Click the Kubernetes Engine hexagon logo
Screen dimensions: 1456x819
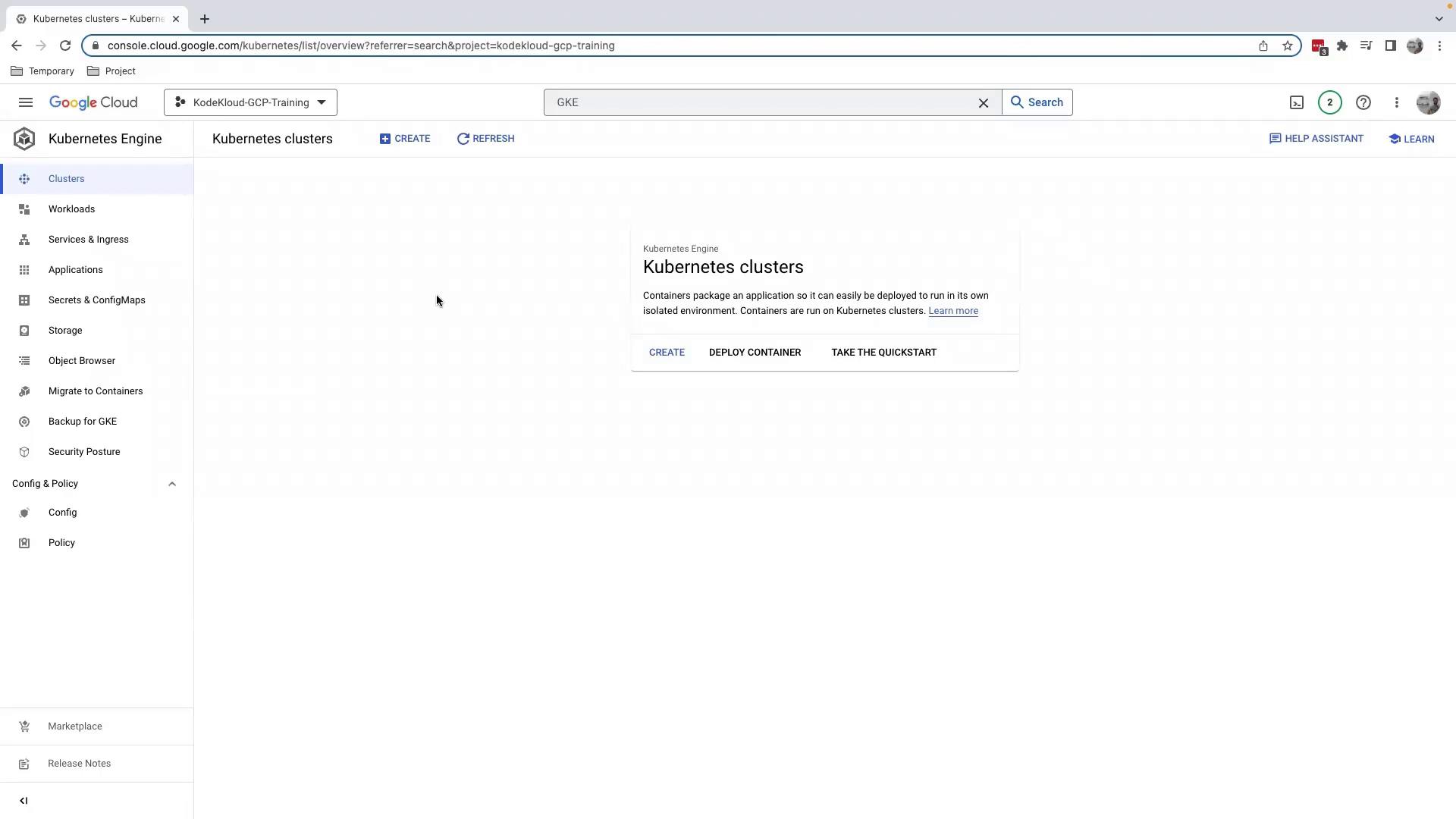click(x=24, y=139)
